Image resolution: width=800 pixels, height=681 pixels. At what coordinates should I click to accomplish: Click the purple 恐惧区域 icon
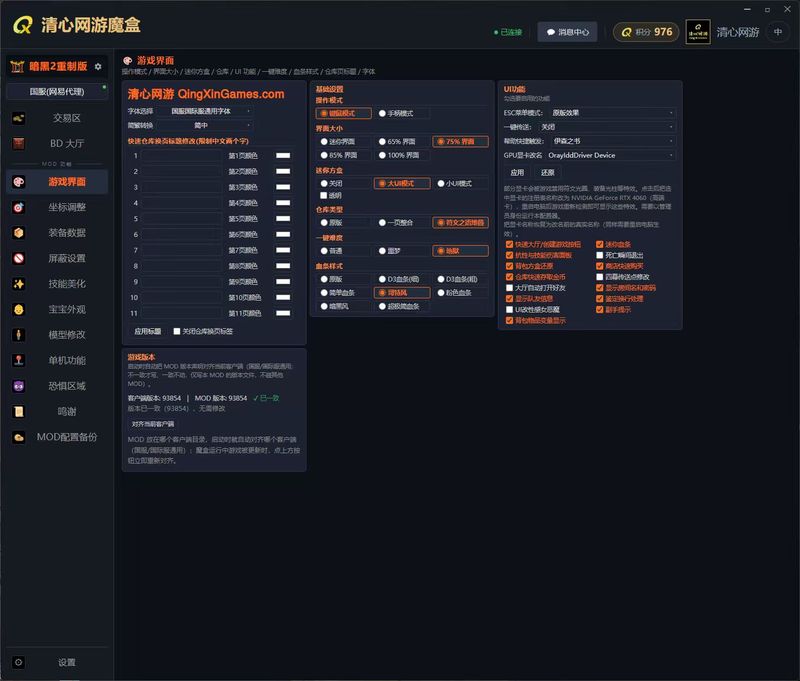coord(18,386)
